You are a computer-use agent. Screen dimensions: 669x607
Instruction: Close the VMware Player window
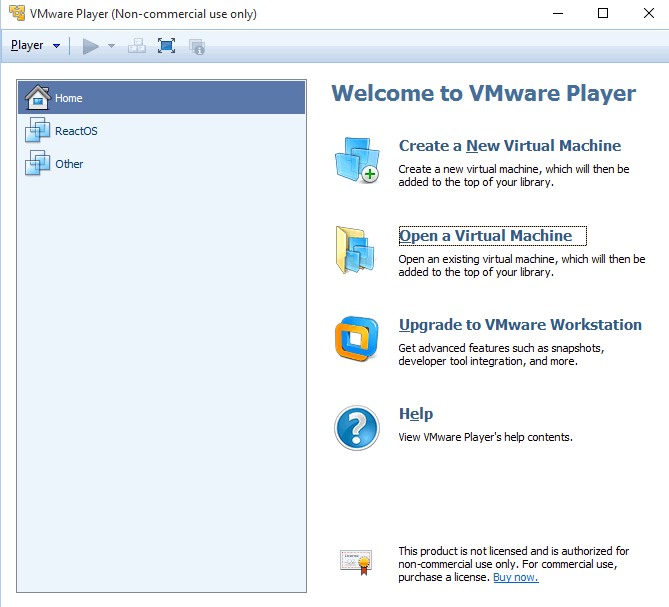click(x=649, y=14)
